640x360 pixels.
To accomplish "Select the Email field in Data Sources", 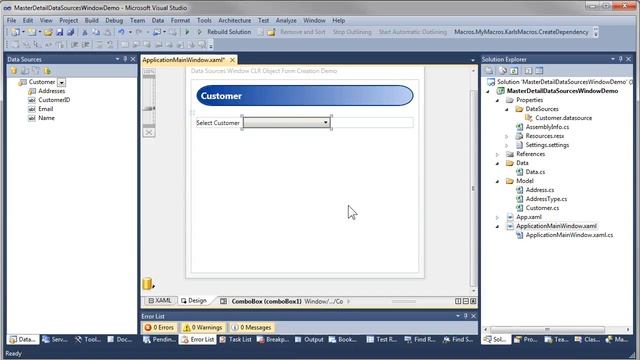I will 46,109.
